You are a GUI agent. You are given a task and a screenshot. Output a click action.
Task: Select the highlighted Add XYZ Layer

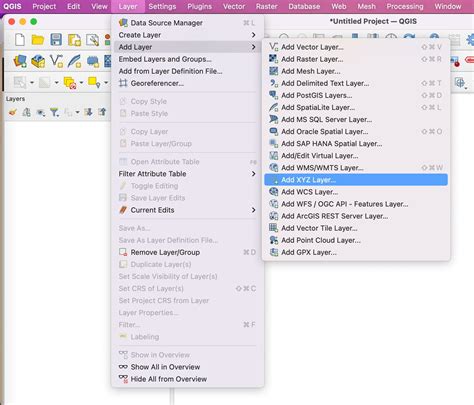pyautogui.click(x=356, y=180)
